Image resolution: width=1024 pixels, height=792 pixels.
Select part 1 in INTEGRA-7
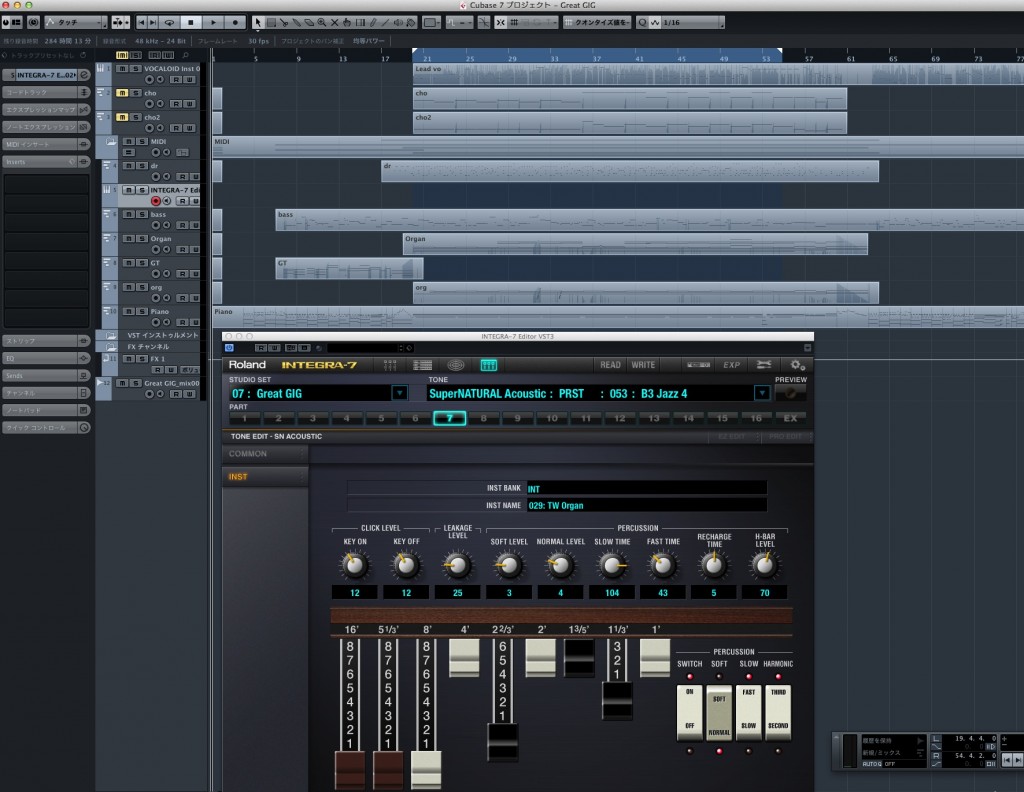point(245,418)
